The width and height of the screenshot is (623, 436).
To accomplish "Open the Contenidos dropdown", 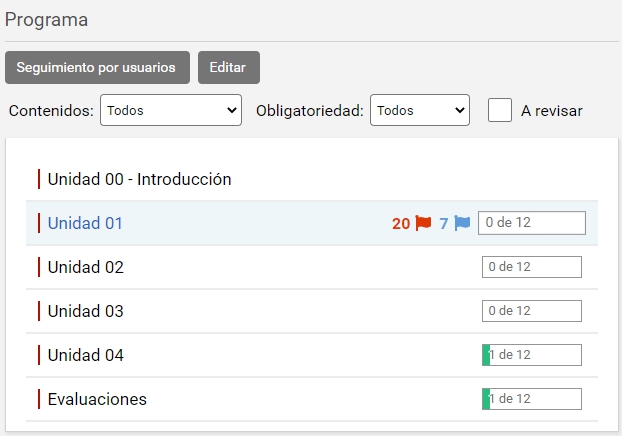I will click(x=171, y=111).
